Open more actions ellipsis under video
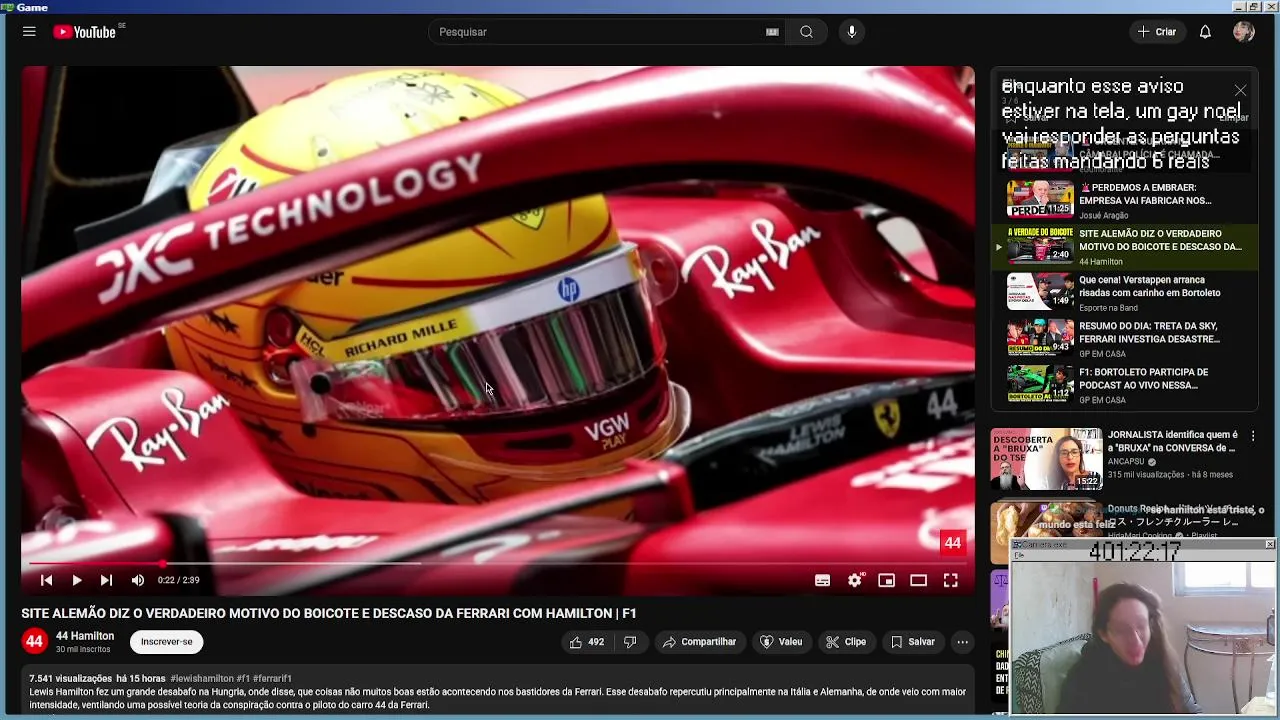This screenshot has width=1280, height=720. [962, 642]
